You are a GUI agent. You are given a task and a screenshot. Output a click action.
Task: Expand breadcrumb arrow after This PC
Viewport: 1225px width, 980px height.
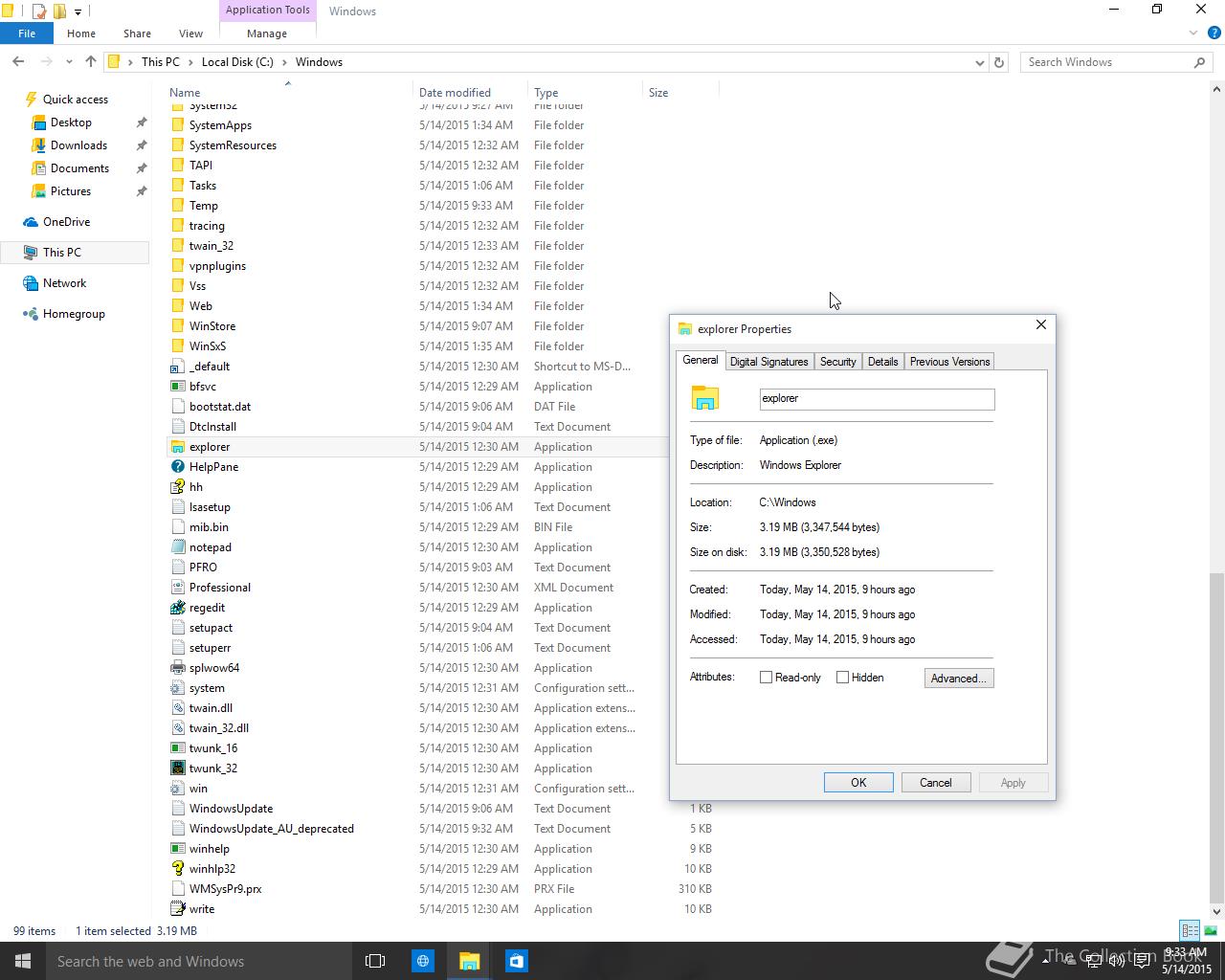pyautogui.click(x=190, y=62)
